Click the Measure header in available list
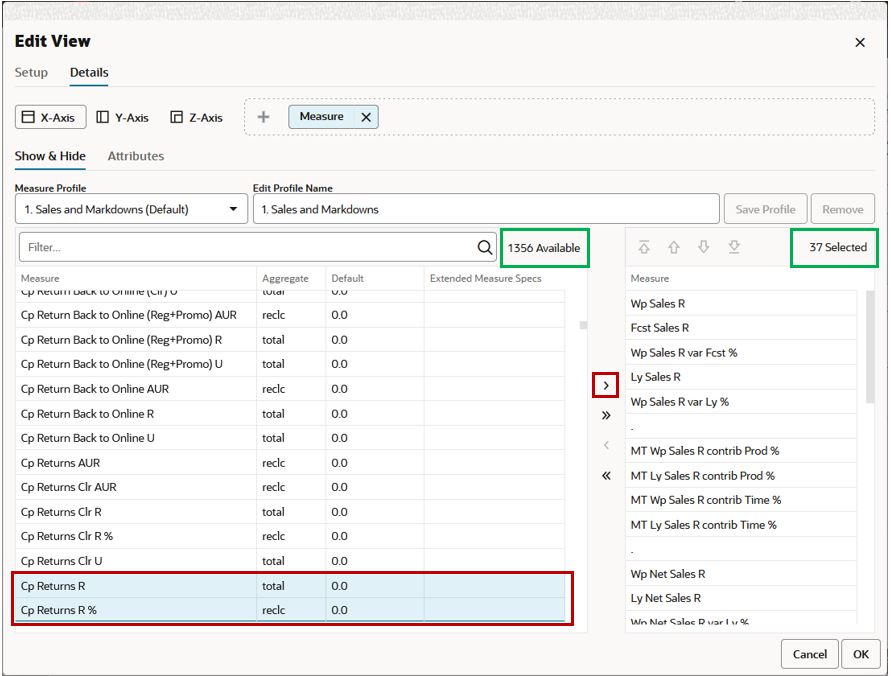Screen dimensions: 891x676 coord(40,278)
